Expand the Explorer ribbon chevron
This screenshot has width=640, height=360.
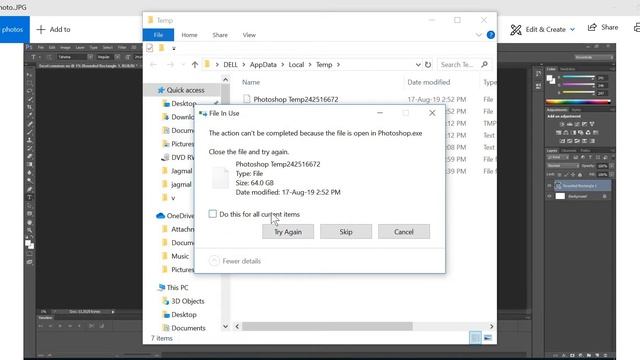[x=479, y=35]
